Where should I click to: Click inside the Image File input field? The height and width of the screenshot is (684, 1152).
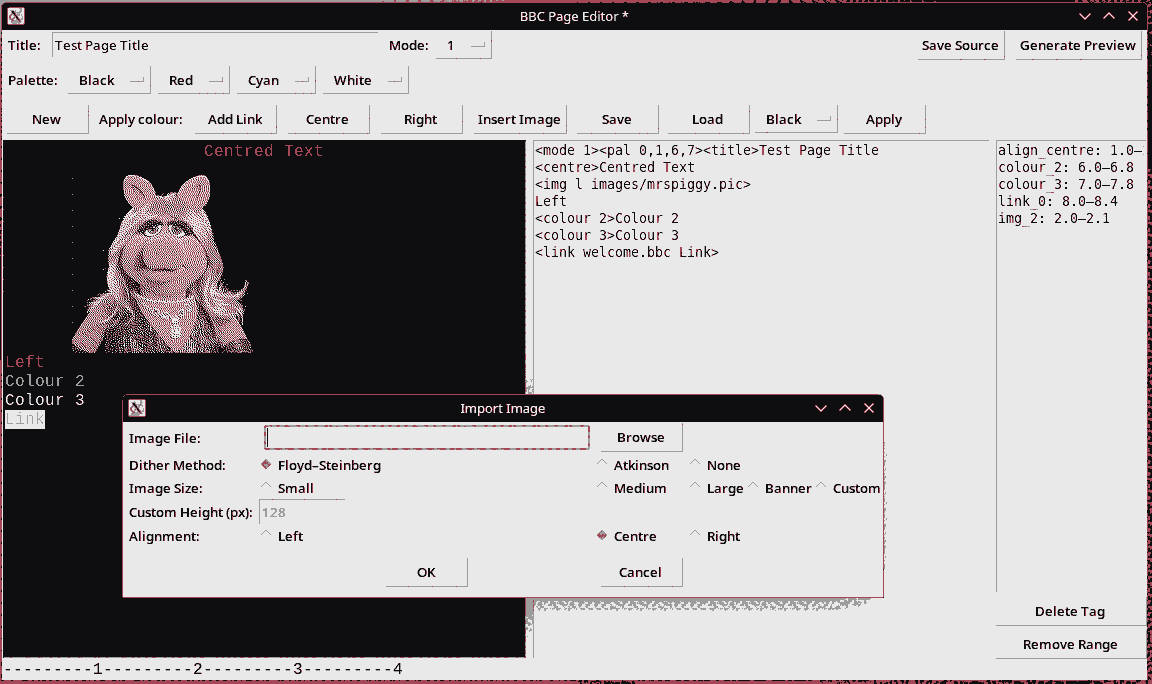click(x=426, y=437)
